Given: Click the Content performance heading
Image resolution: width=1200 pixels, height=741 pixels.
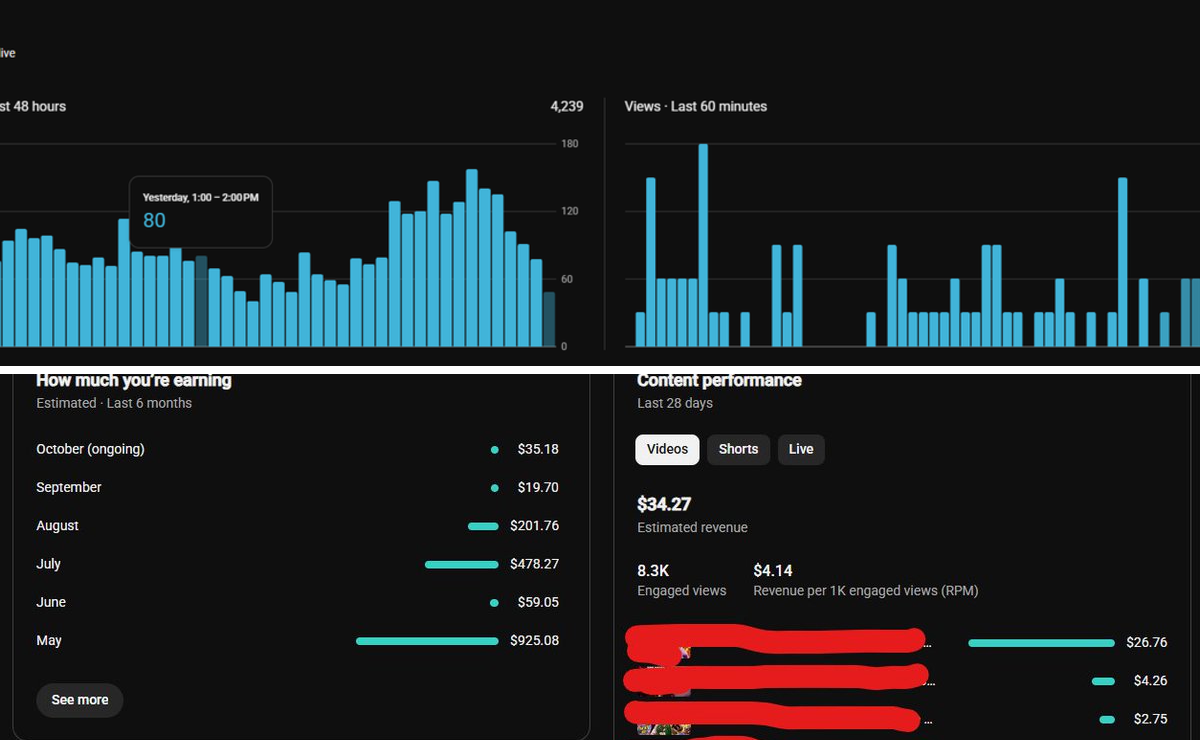Looking at the screenshot, I should click(x=719, y=380).
